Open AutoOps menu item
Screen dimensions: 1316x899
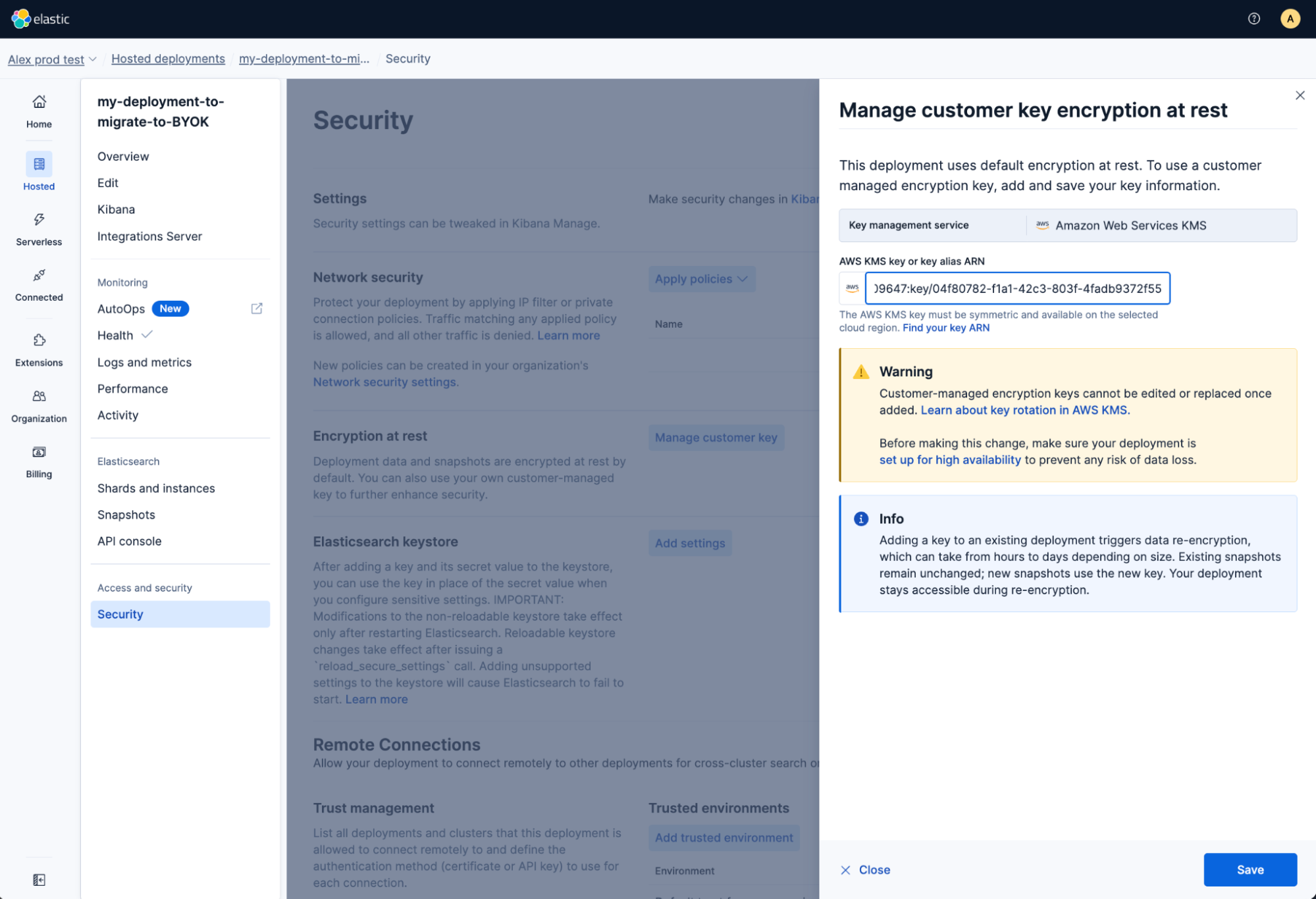[x=121, y=309]
